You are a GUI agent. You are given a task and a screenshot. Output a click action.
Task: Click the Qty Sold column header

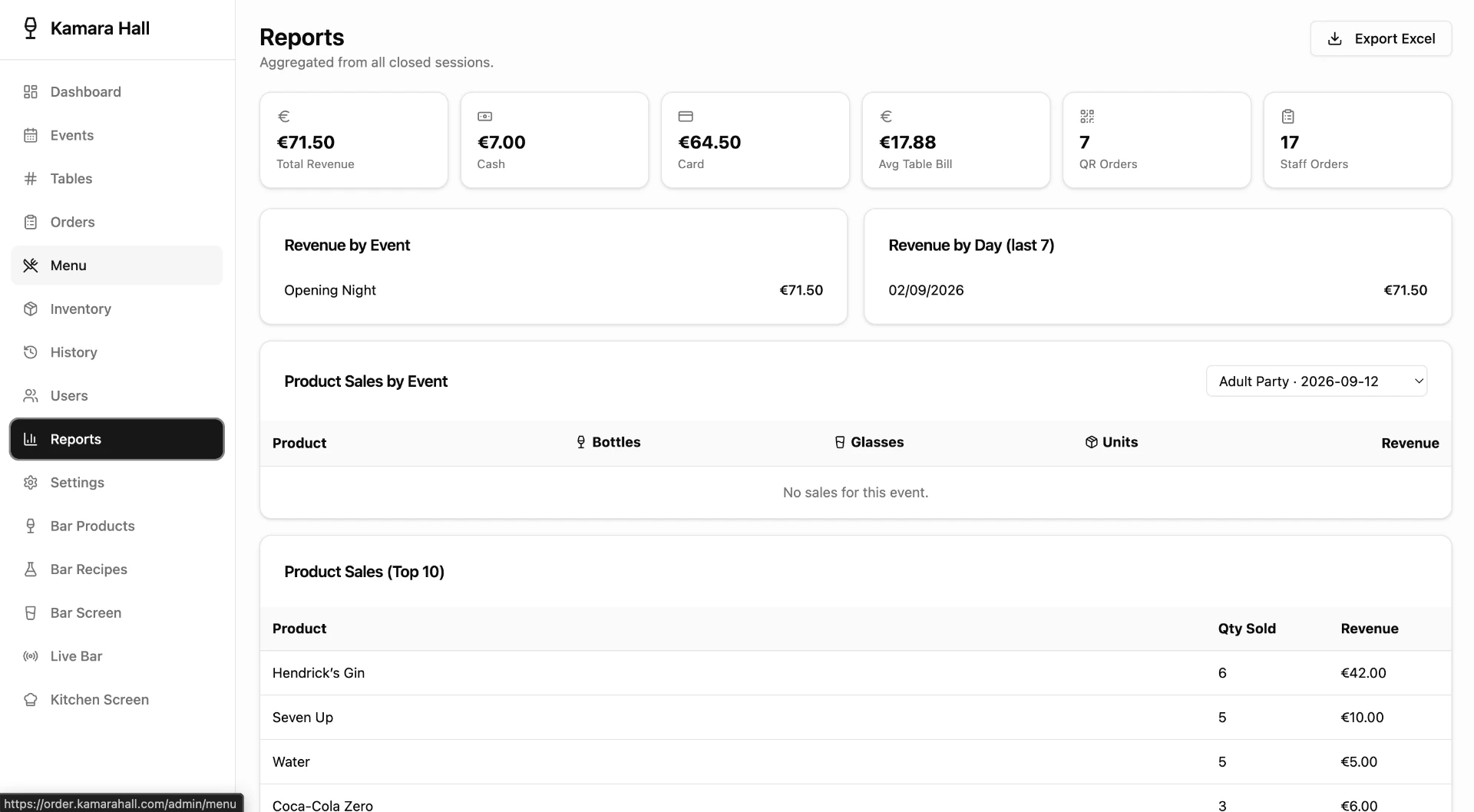click(1247, 629)
